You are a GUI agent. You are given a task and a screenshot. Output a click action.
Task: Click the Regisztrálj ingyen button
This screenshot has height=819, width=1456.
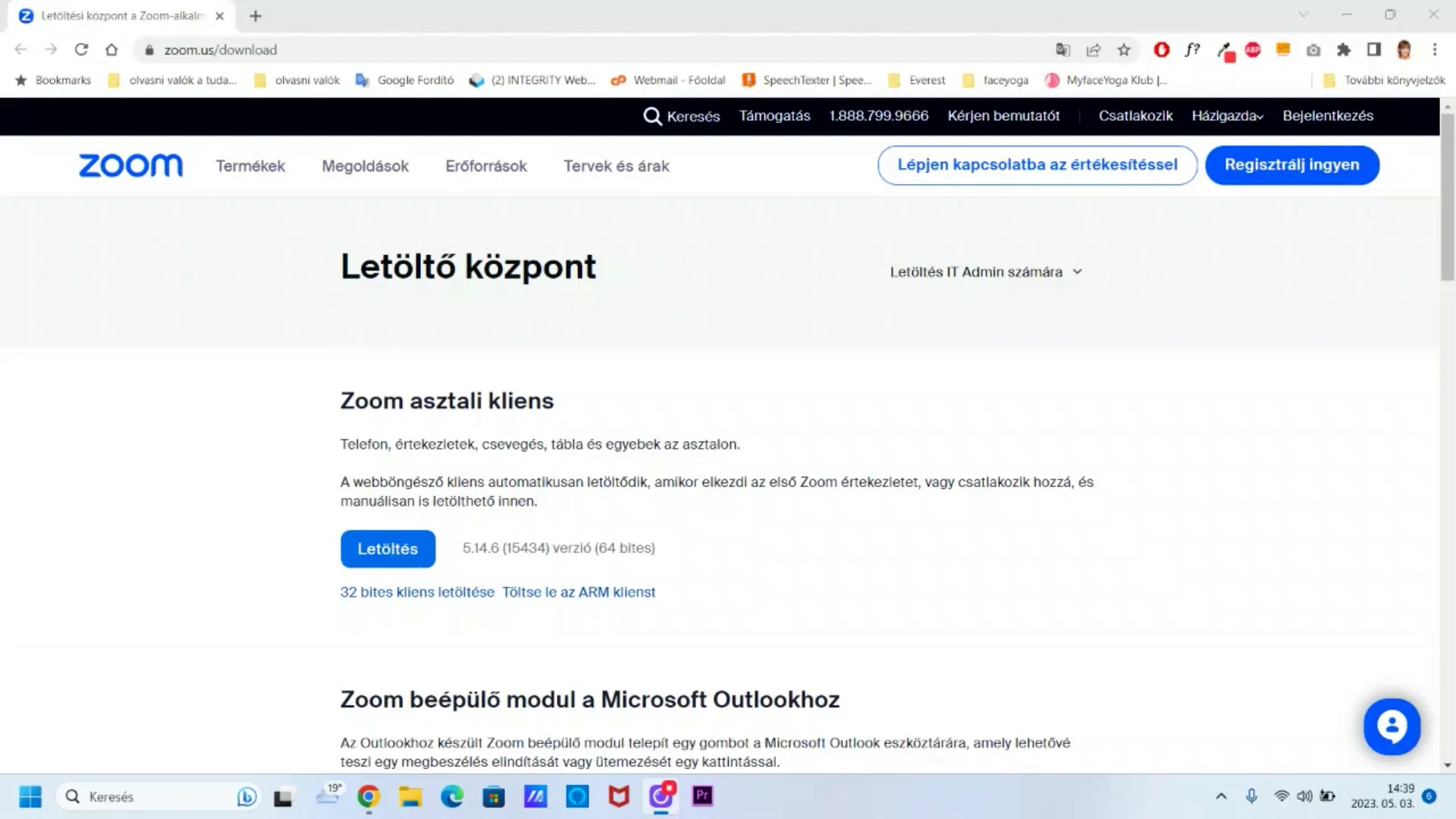tap(1291, 165)
